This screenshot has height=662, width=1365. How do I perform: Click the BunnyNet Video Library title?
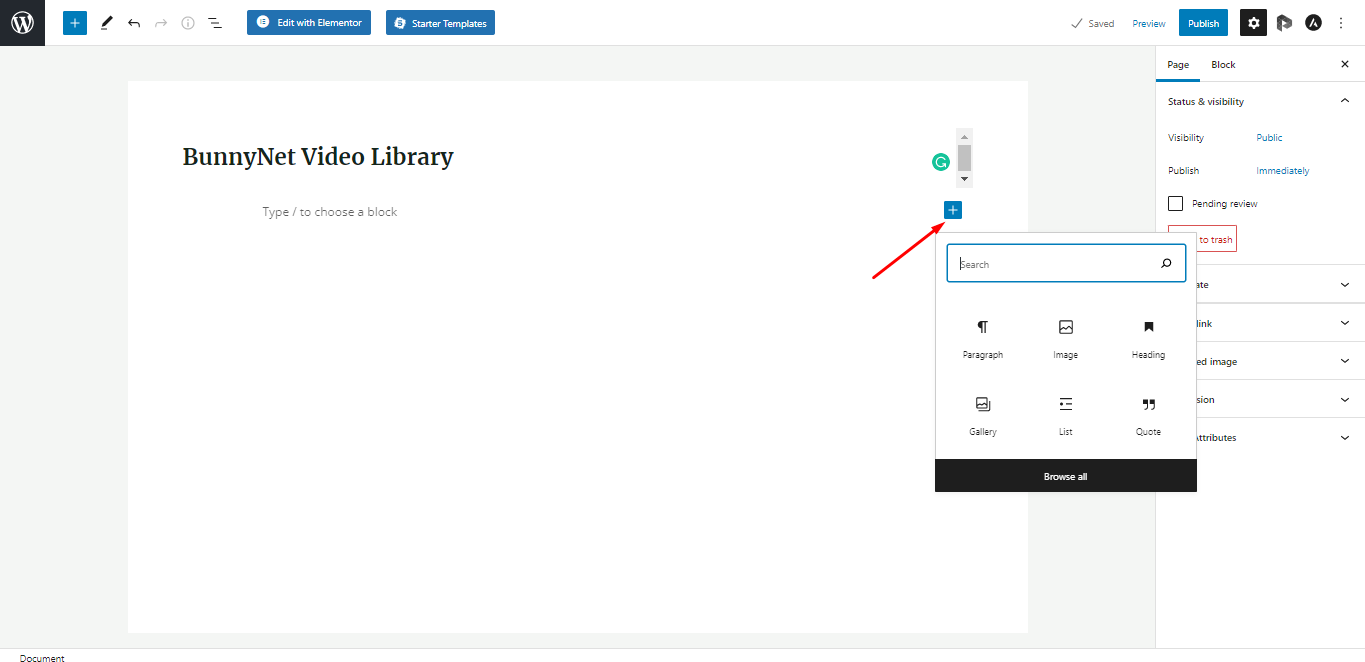318,157
